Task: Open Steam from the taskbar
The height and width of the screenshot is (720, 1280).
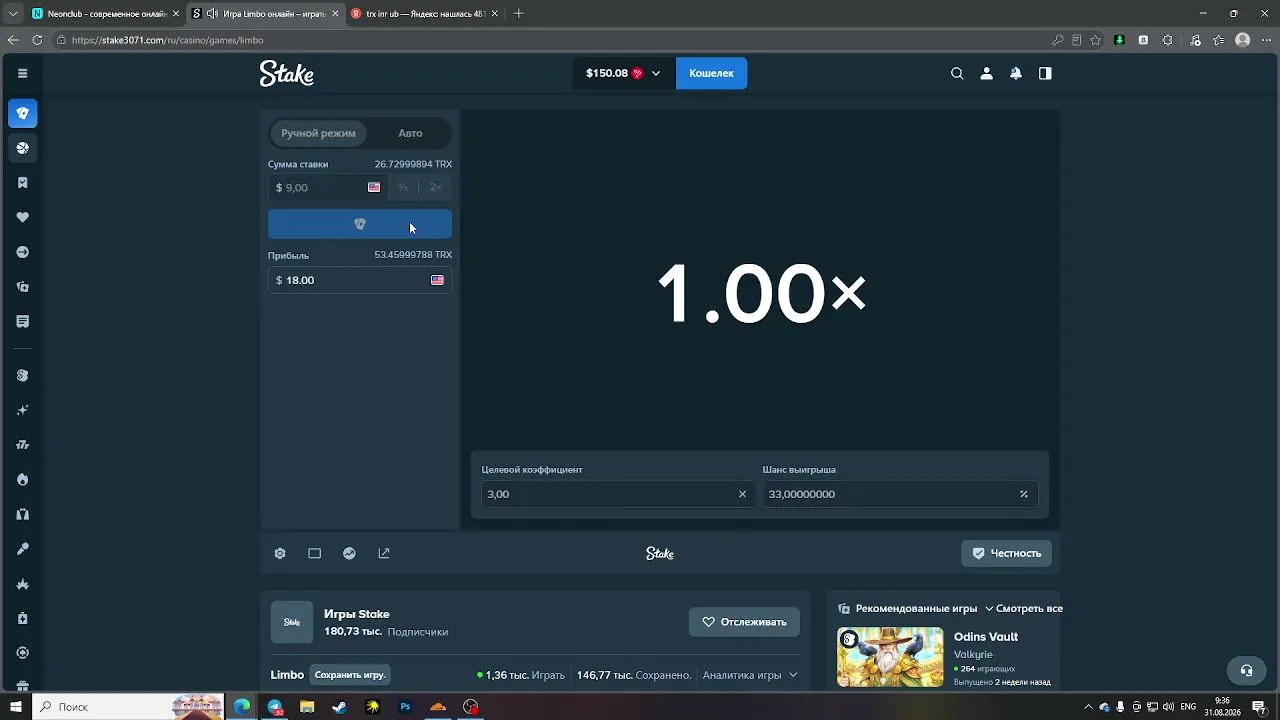Action: click(x=340, y=707)
